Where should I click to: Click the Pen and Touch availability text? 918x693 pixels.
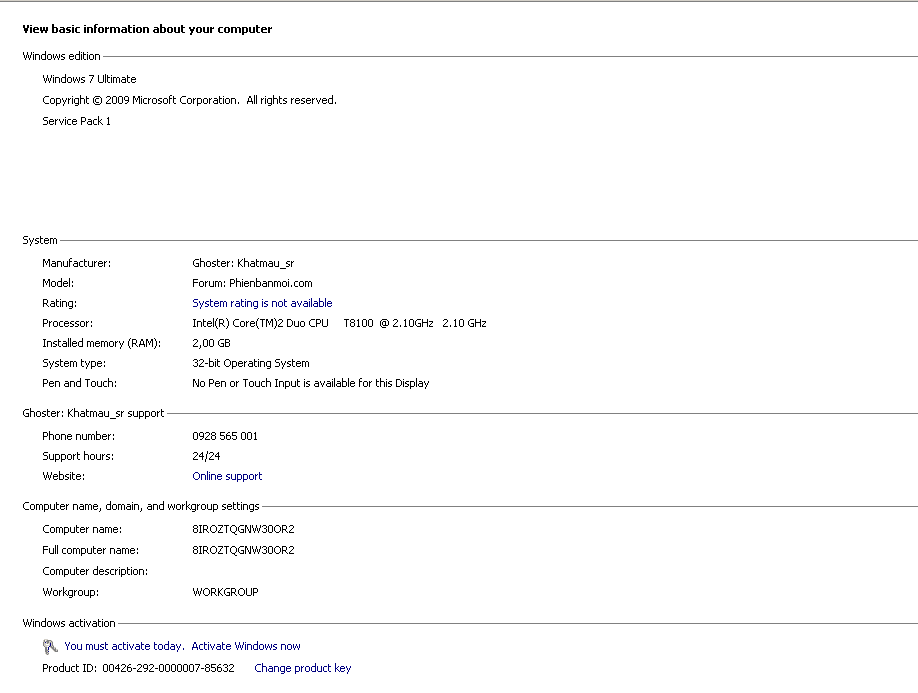(x=310, y=383)
